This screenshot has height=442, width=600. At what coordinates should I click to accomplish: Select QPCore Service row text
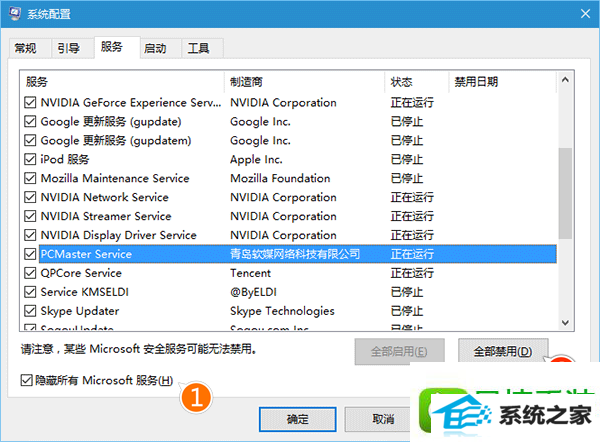(81, 273)
